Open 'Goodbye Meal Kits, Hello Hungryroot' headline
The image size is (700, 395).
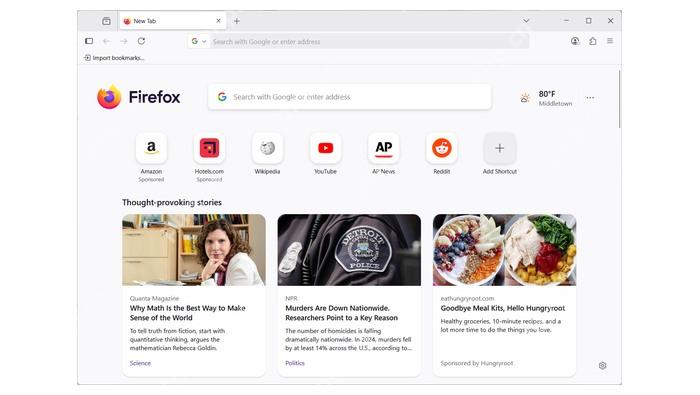point(503,308)
